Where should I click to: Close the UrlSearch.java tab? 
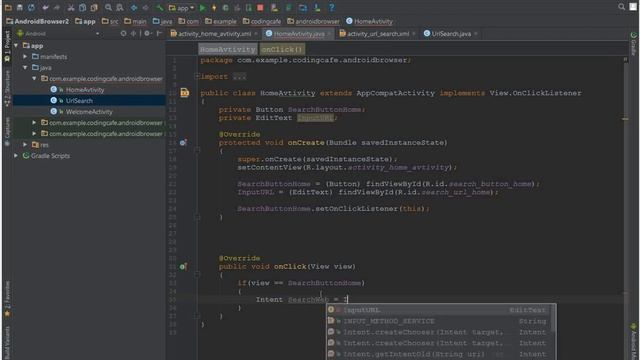(476, 34)
